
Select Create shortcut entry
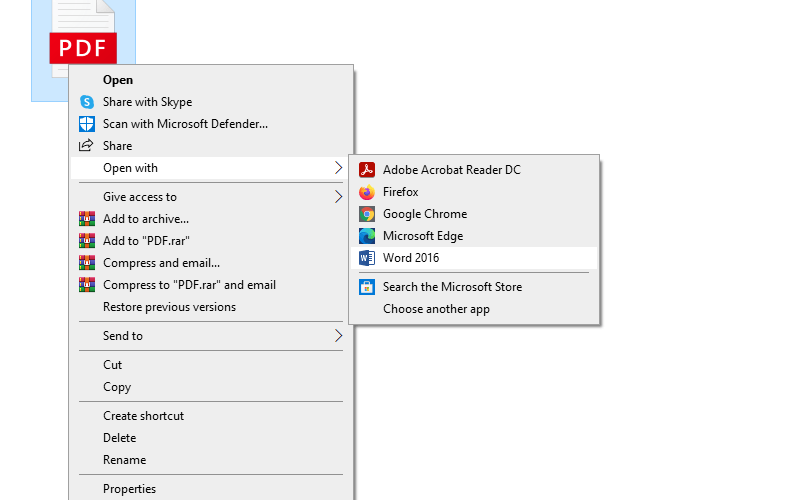click(143, 416)
